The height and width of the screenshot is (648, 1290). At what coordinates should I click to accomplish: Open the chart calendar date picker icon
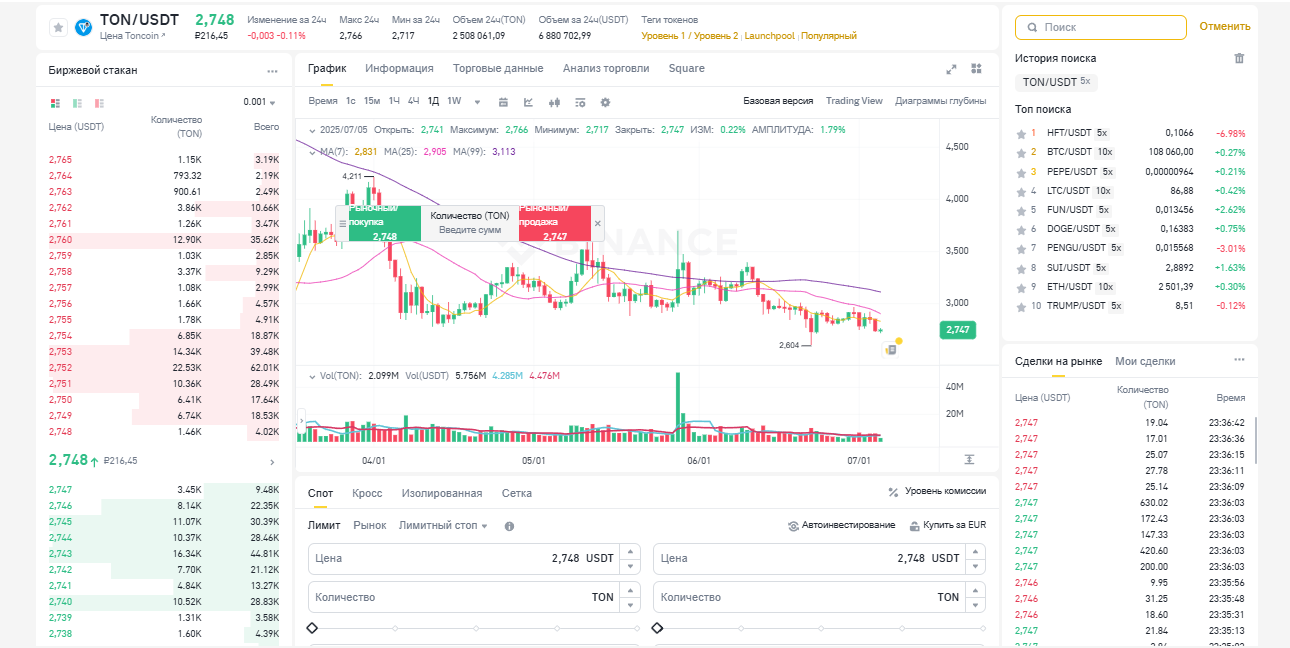tap(503, 102)
